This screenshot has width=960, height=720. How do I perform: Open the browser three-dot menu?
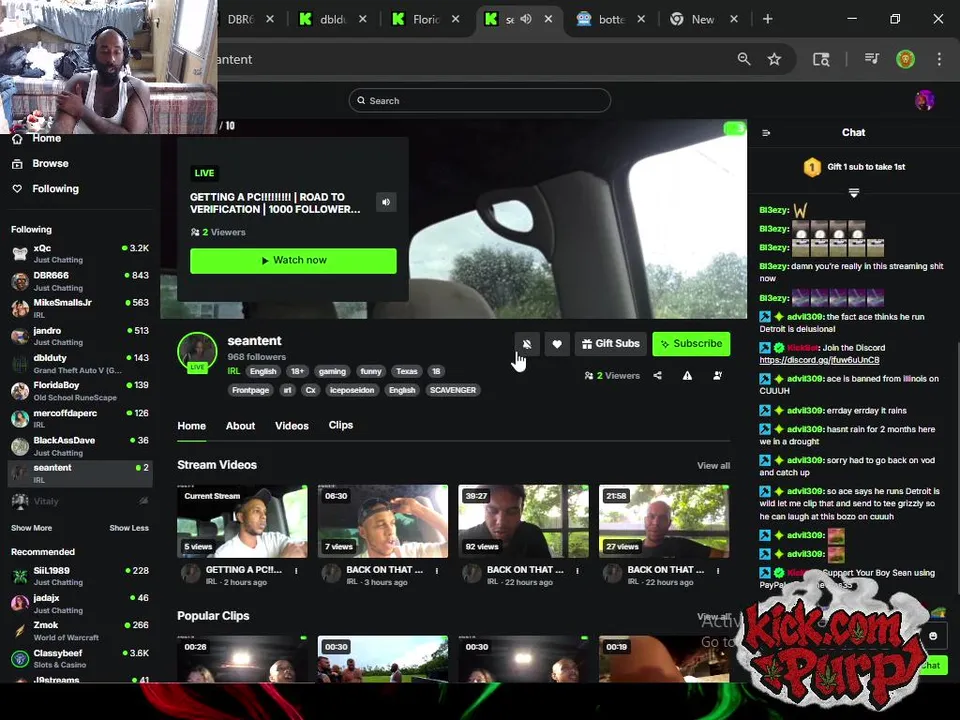pos(939,59)
